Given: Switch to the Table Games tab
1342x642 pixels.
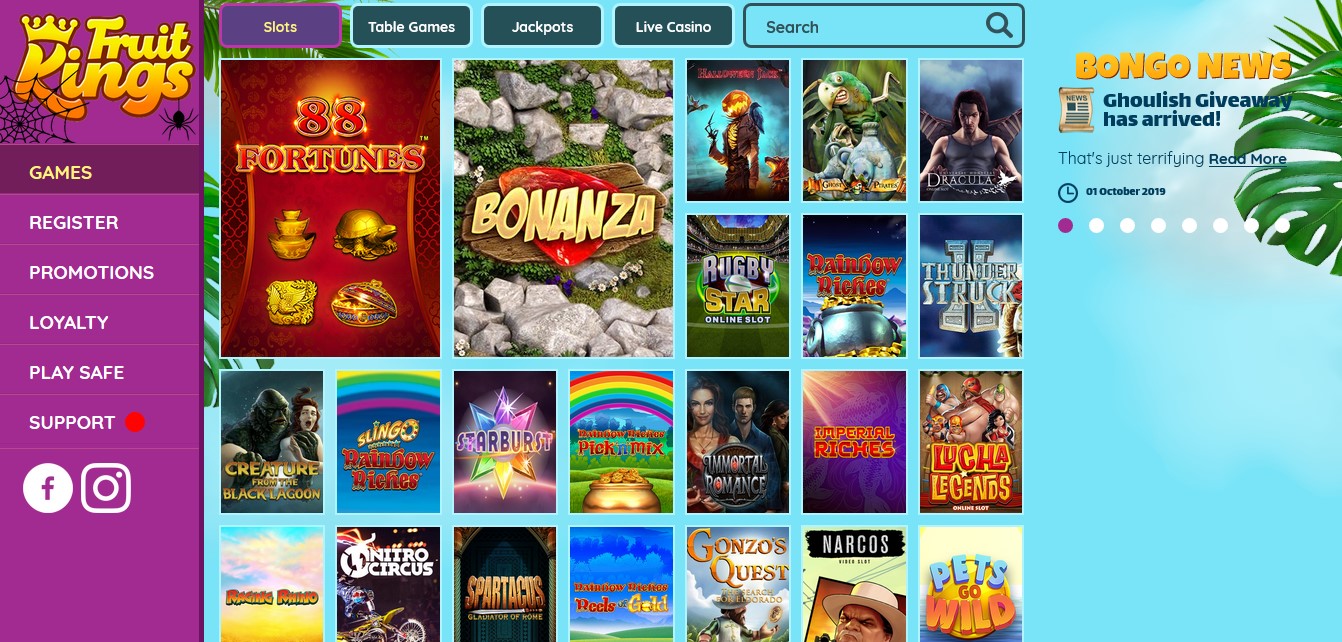Looking at the screenshot, I should [x=411, y=26].
